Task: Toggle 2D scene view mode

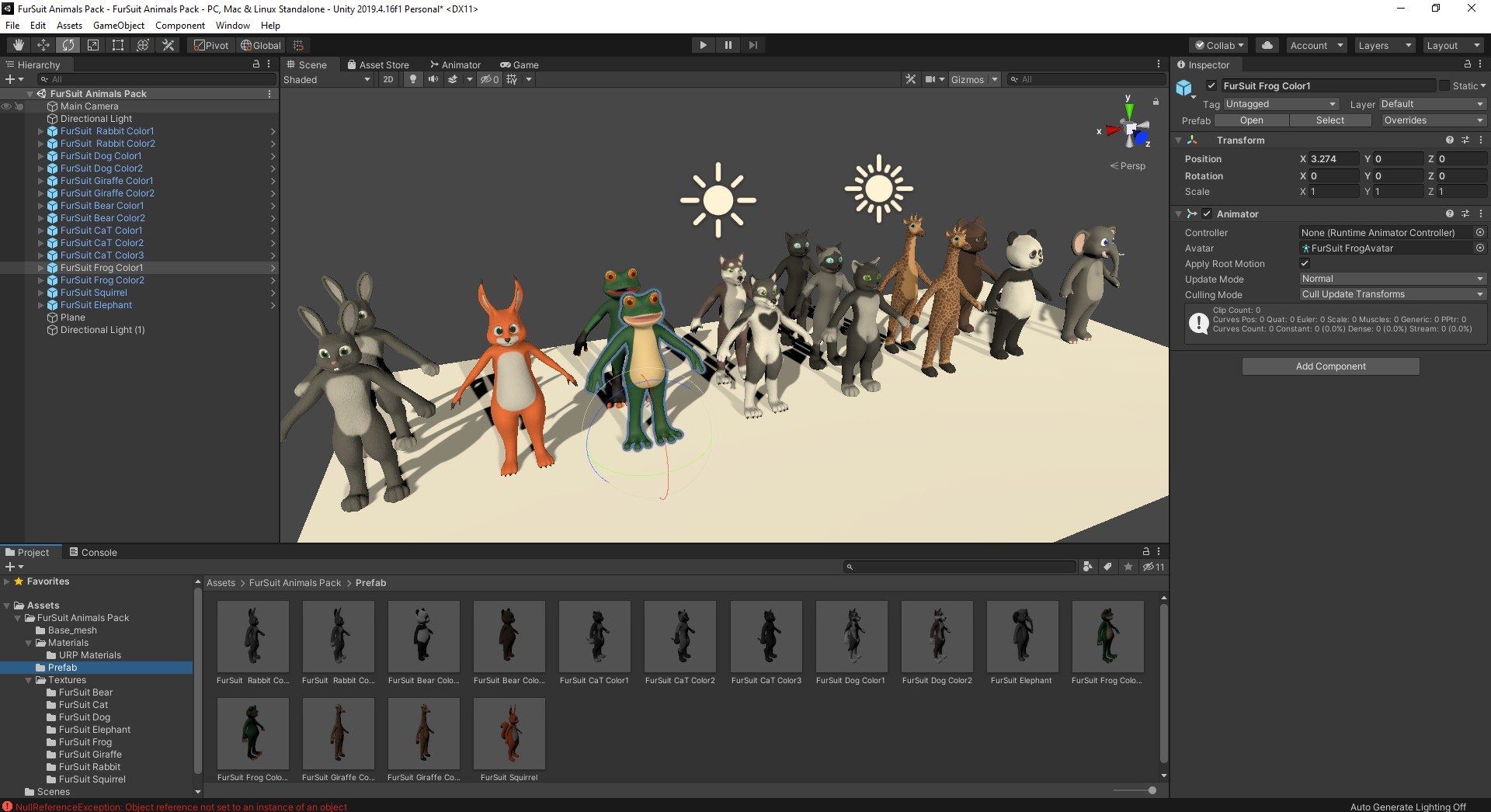Action: point(388,79)
